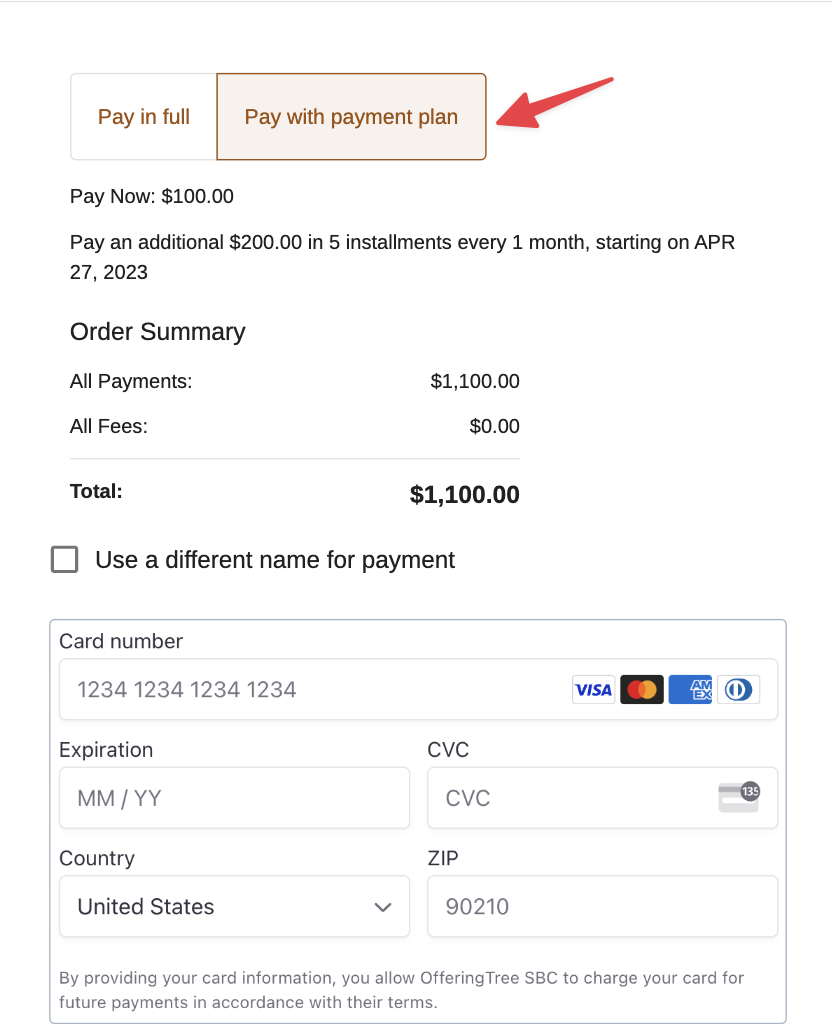
Task: Open the Country dropdown
Action: (234, 906)
